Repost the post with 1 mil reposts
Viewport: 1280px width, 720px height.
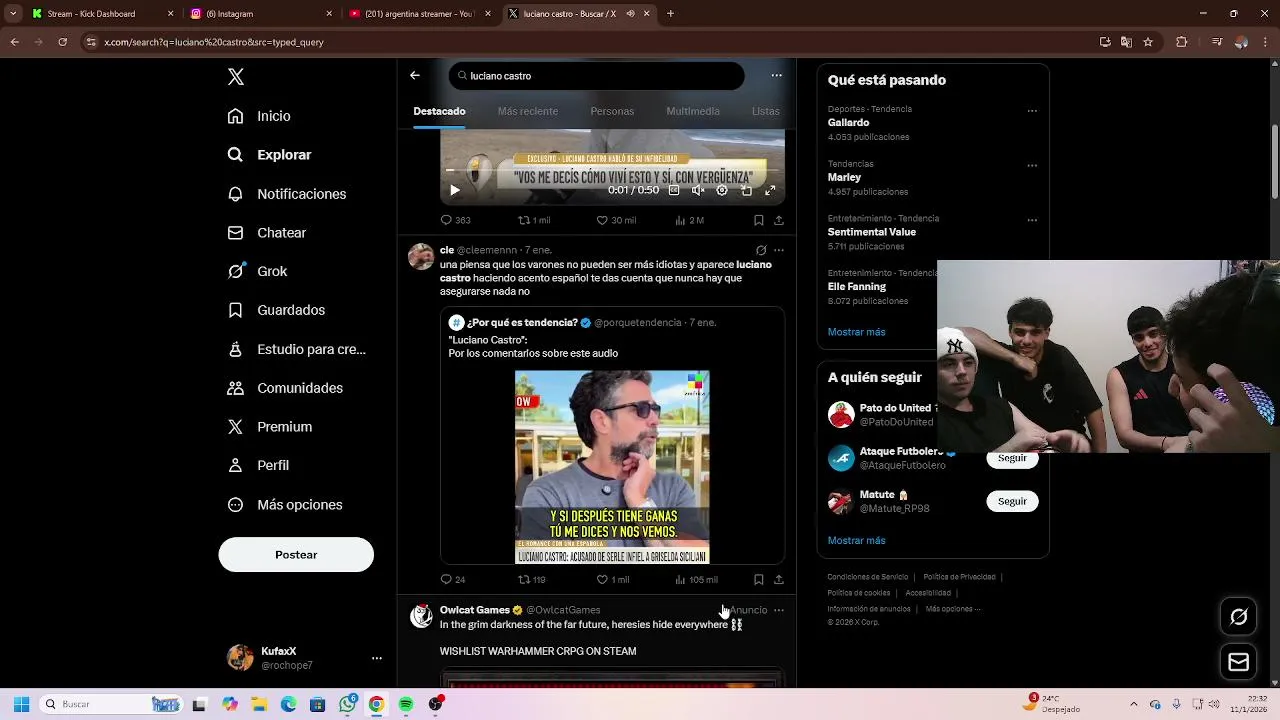tap(534, 220)
